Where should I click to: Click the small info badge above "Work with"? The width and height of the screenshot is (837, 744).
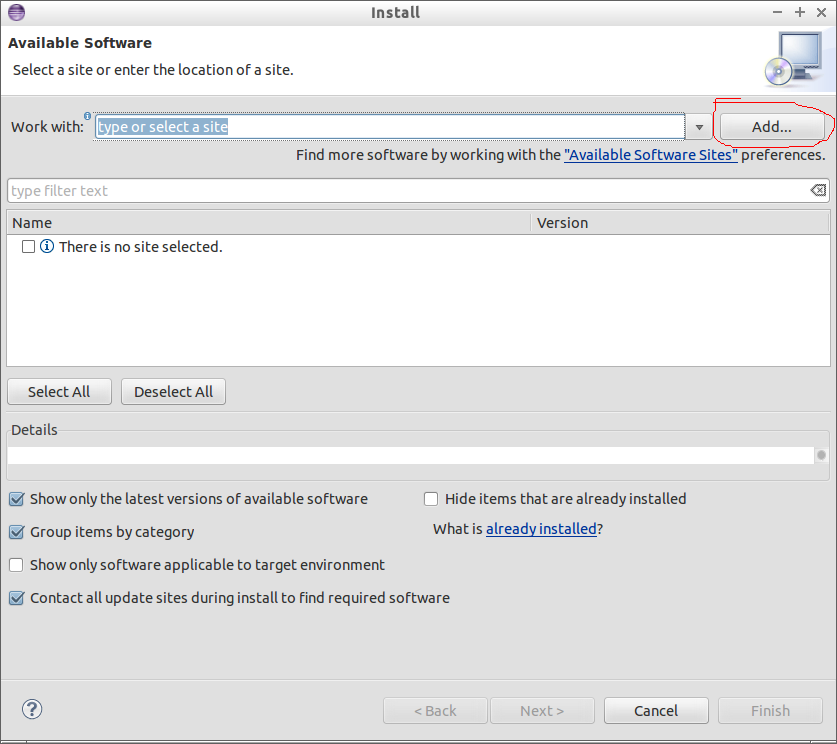(x=87, y=115)
